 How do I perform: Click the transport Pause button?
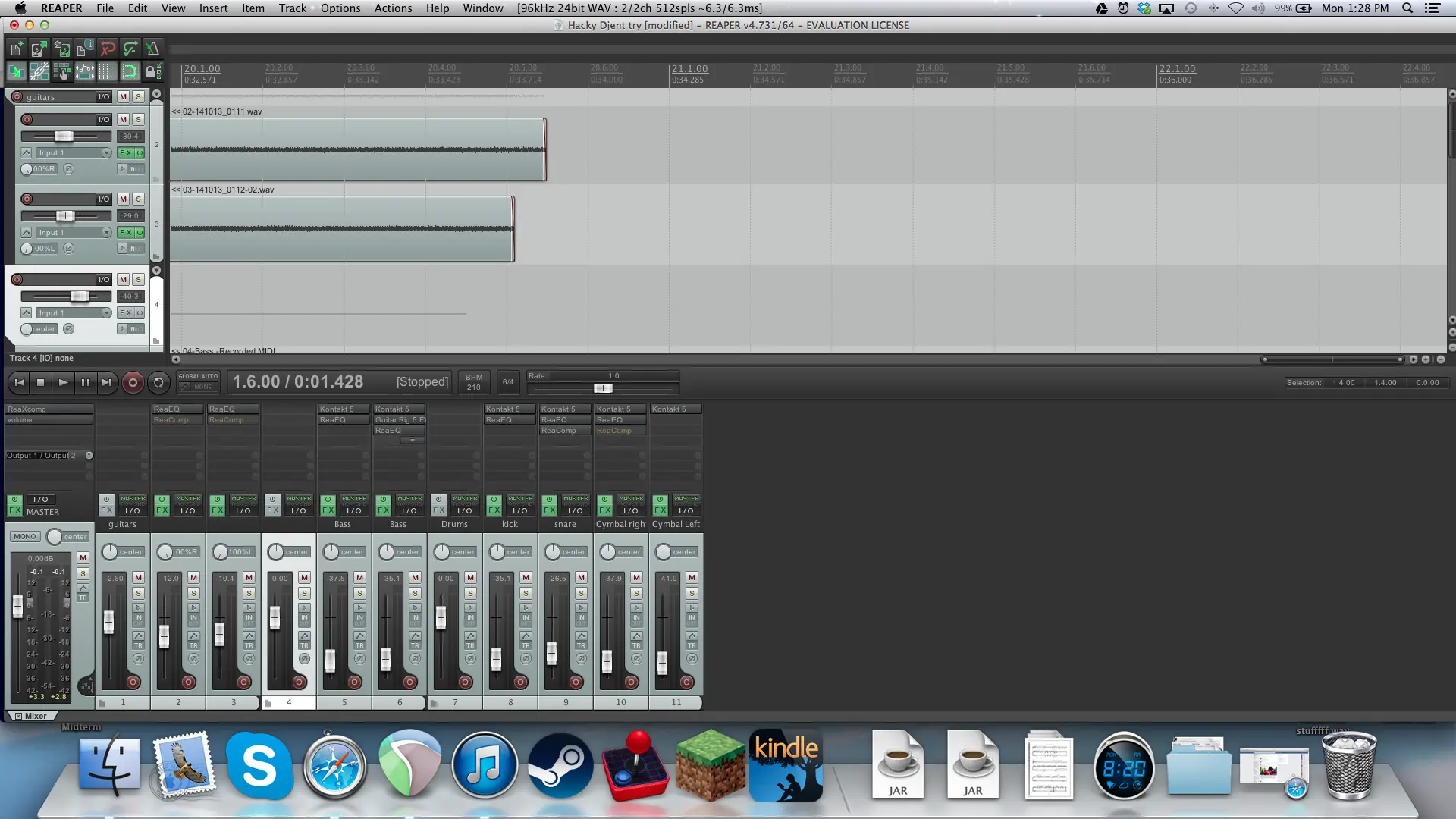coord(85,382)
